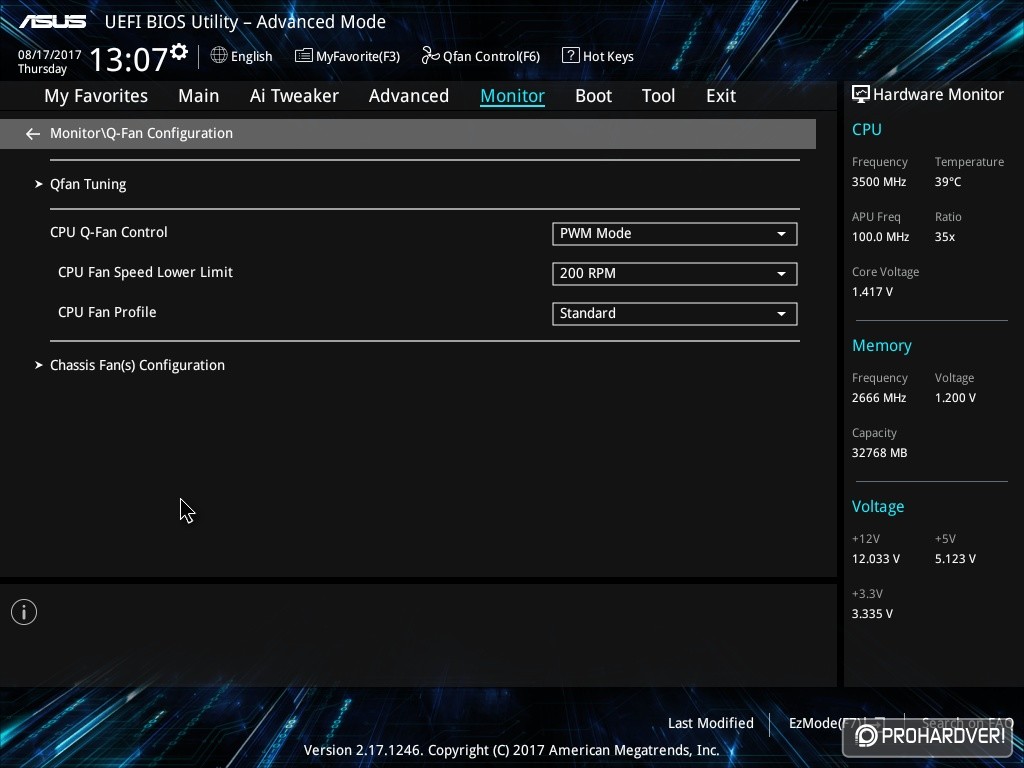The height and width of the screenshot is (768, 1024).
Task: Click the Hot Keys question mark icon
Action: (x=570, y=56)
